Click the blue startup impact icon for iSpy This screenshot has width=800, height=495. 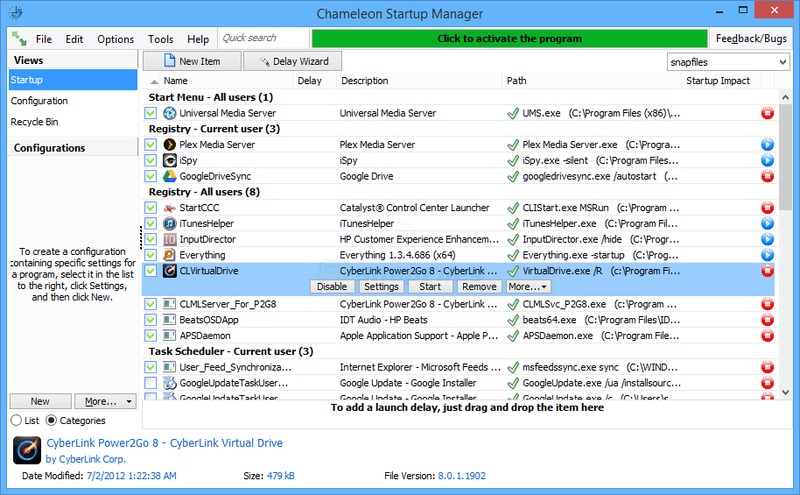tap(767, 160)
